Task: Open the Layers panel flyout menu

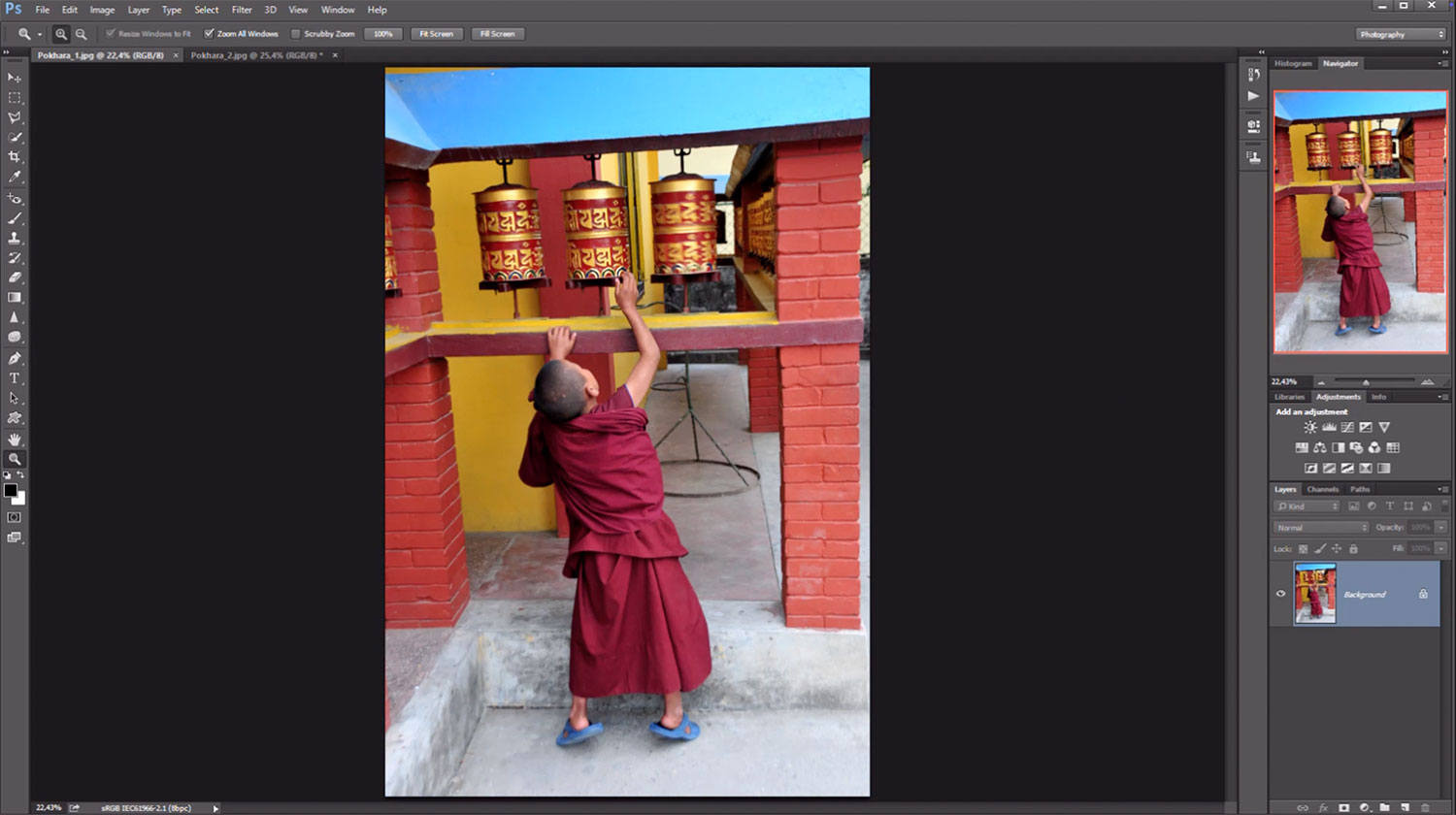Action: click(1443, 490)
